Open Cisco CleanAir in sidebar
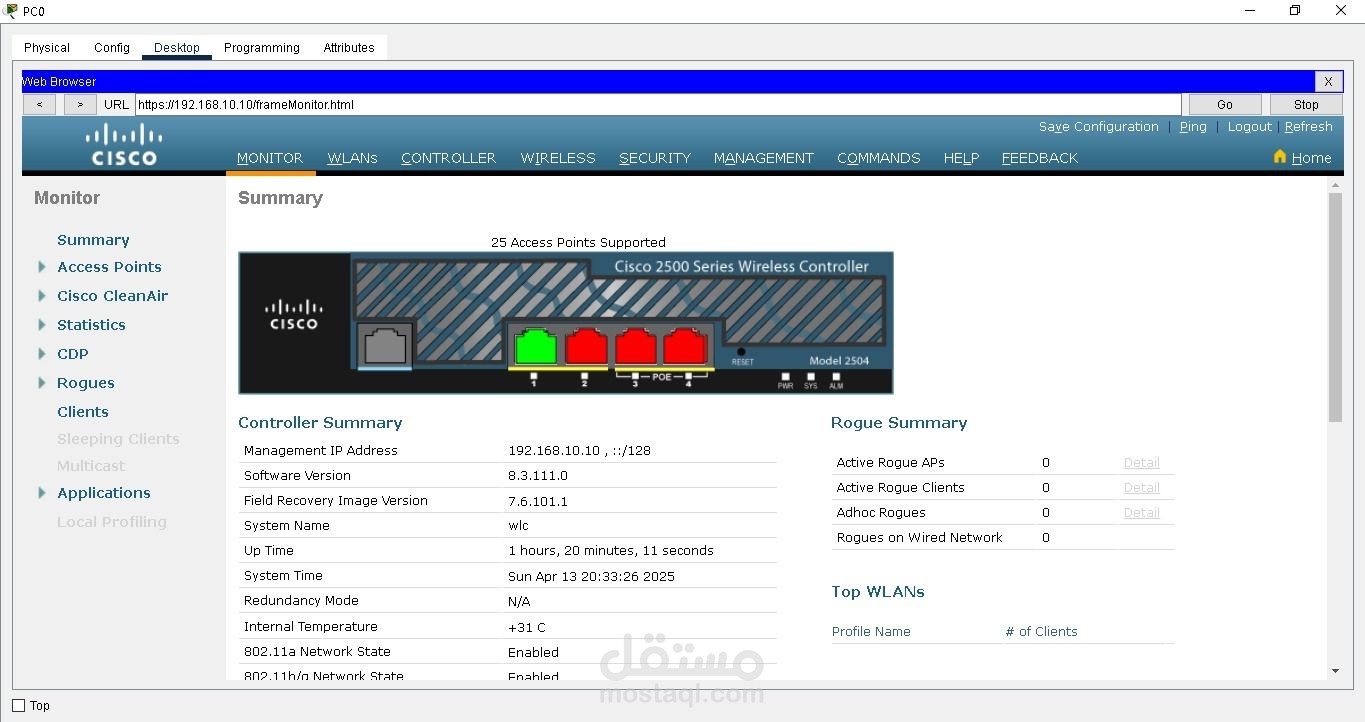 (113, 296)
